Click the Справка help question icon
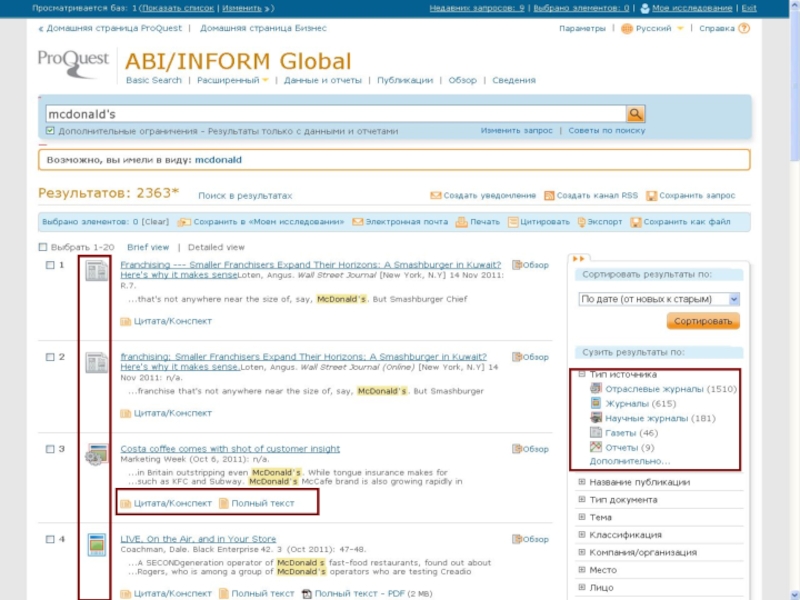Image resolution: width=800 pixels, height=600 pixels. (x=744, y=28)
